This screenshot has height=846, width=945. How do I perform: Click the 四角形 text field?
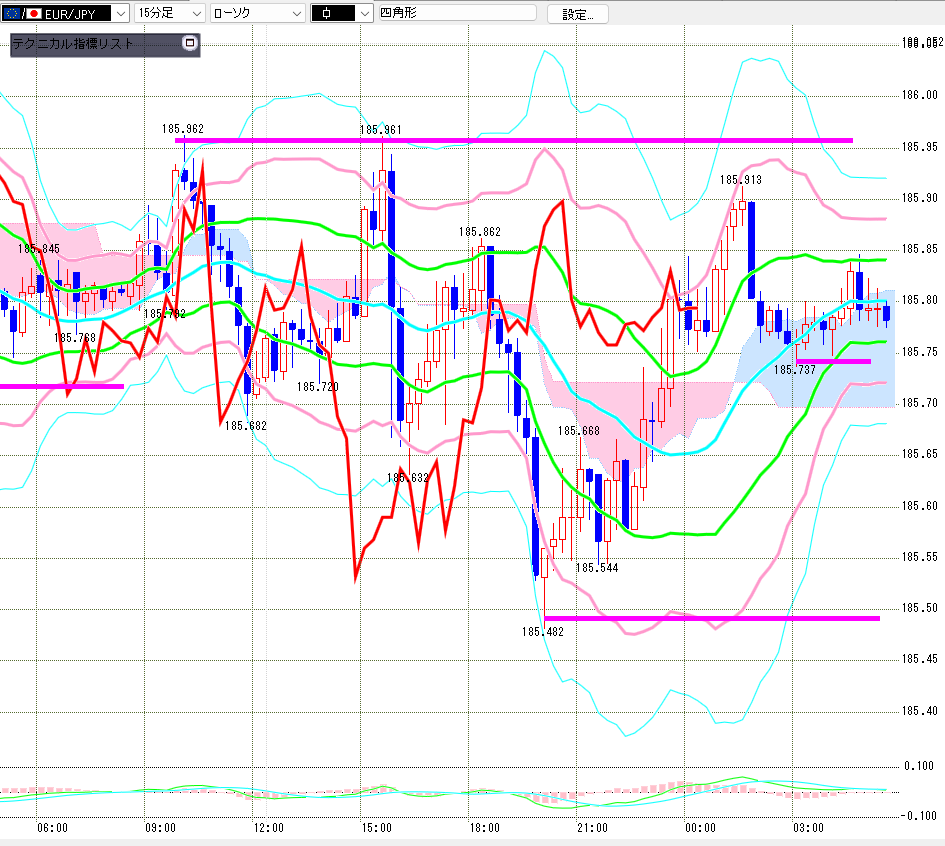click(x=457, y=13)
